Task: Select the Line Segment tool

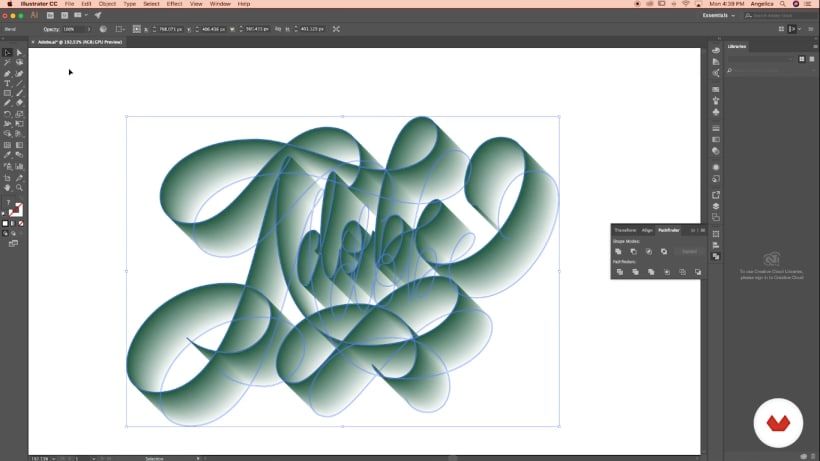Action: tap(19, 84)
